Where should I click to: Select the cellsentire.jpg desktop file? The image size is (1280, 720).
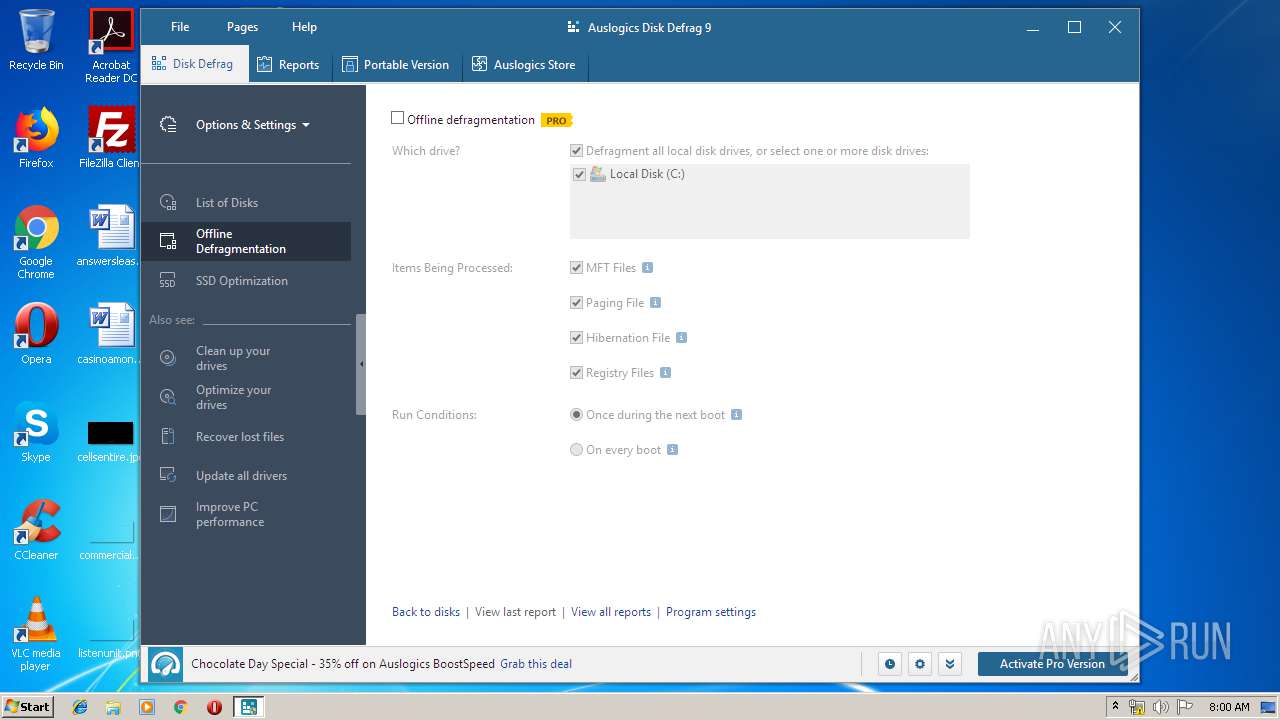click(109, 440)
